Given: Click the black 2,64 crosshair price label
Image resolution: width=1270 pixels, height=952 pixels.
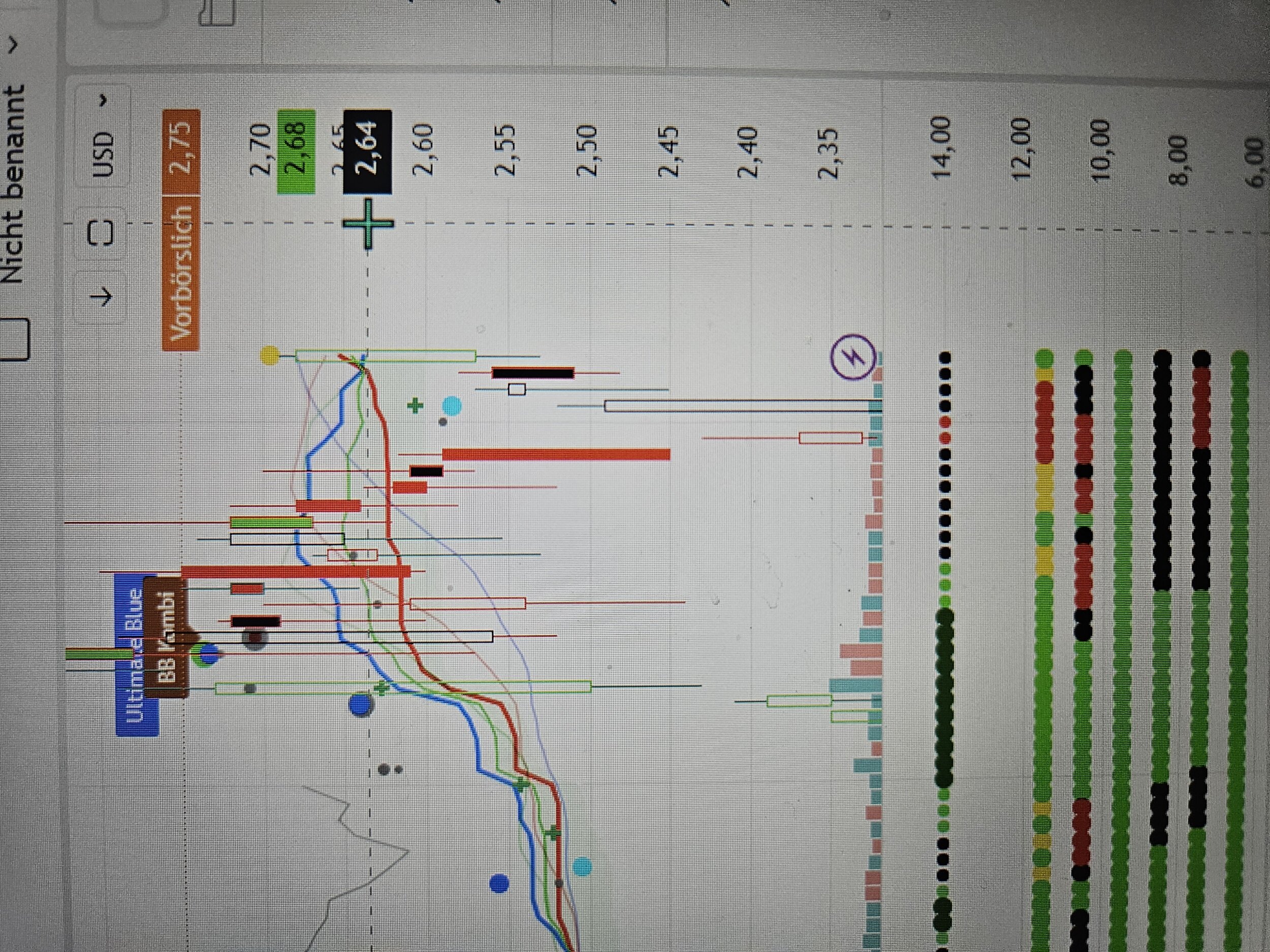Looking at the screenshot, I should [367, 151].
